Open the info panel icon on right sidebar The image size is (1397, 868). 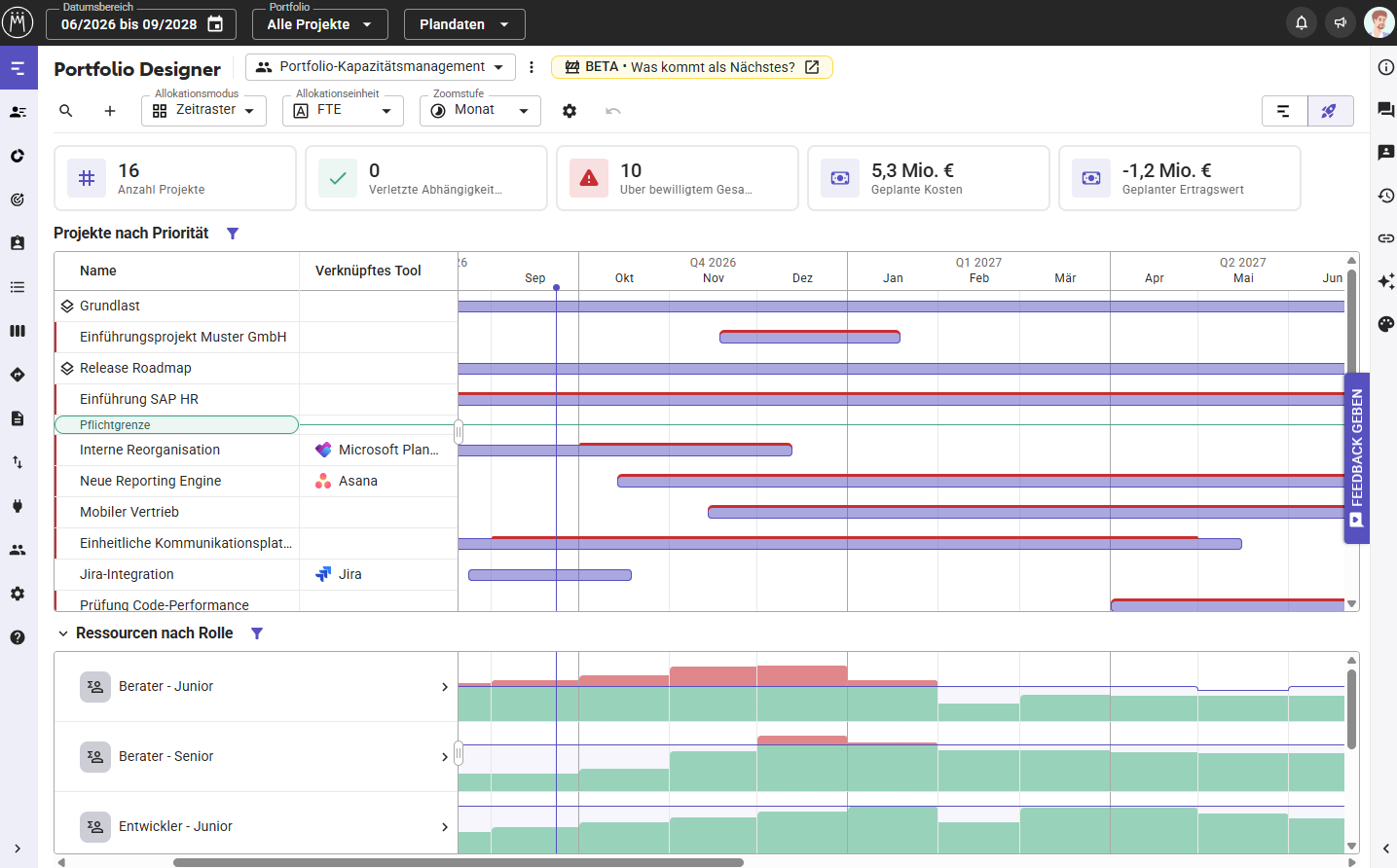[x=1386, y=67]
